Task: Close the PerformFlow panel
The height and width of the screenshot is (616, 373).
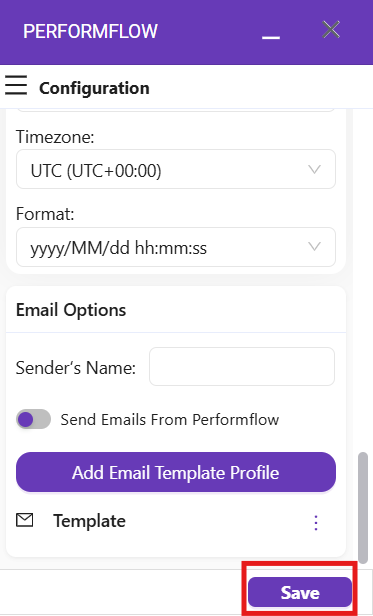Action: (331, 29)
